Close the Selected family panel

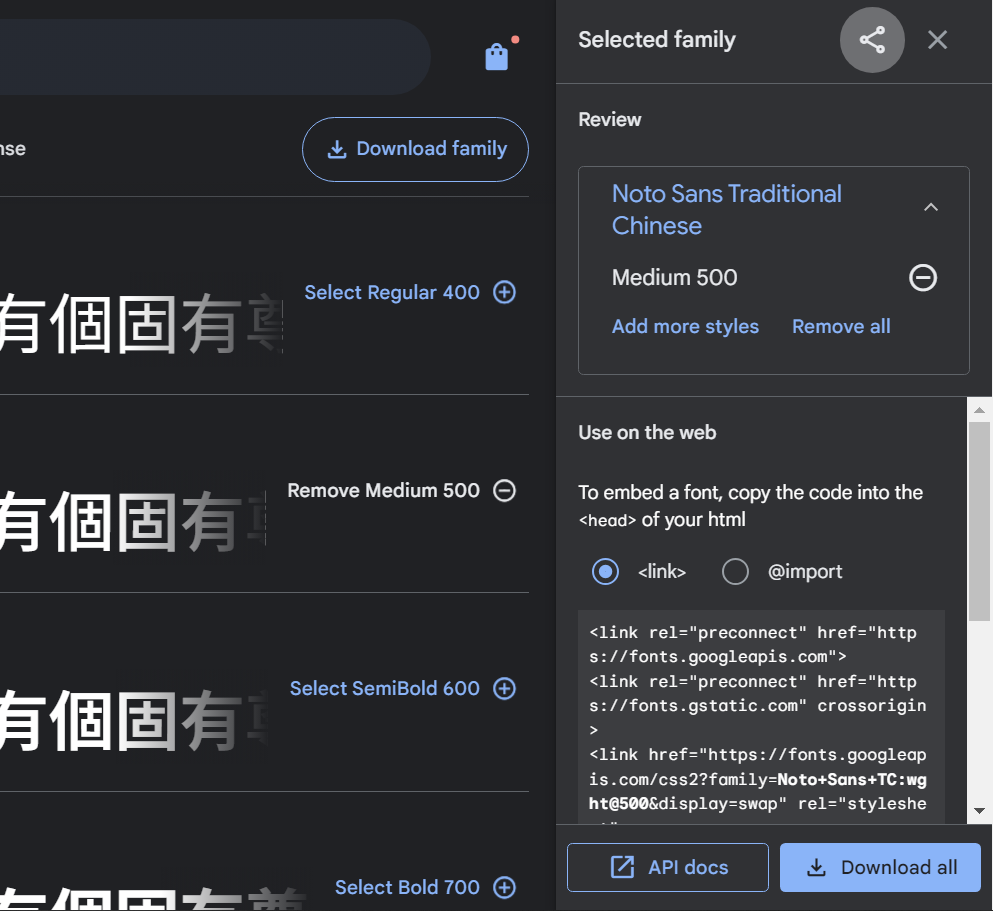(937, 40)
